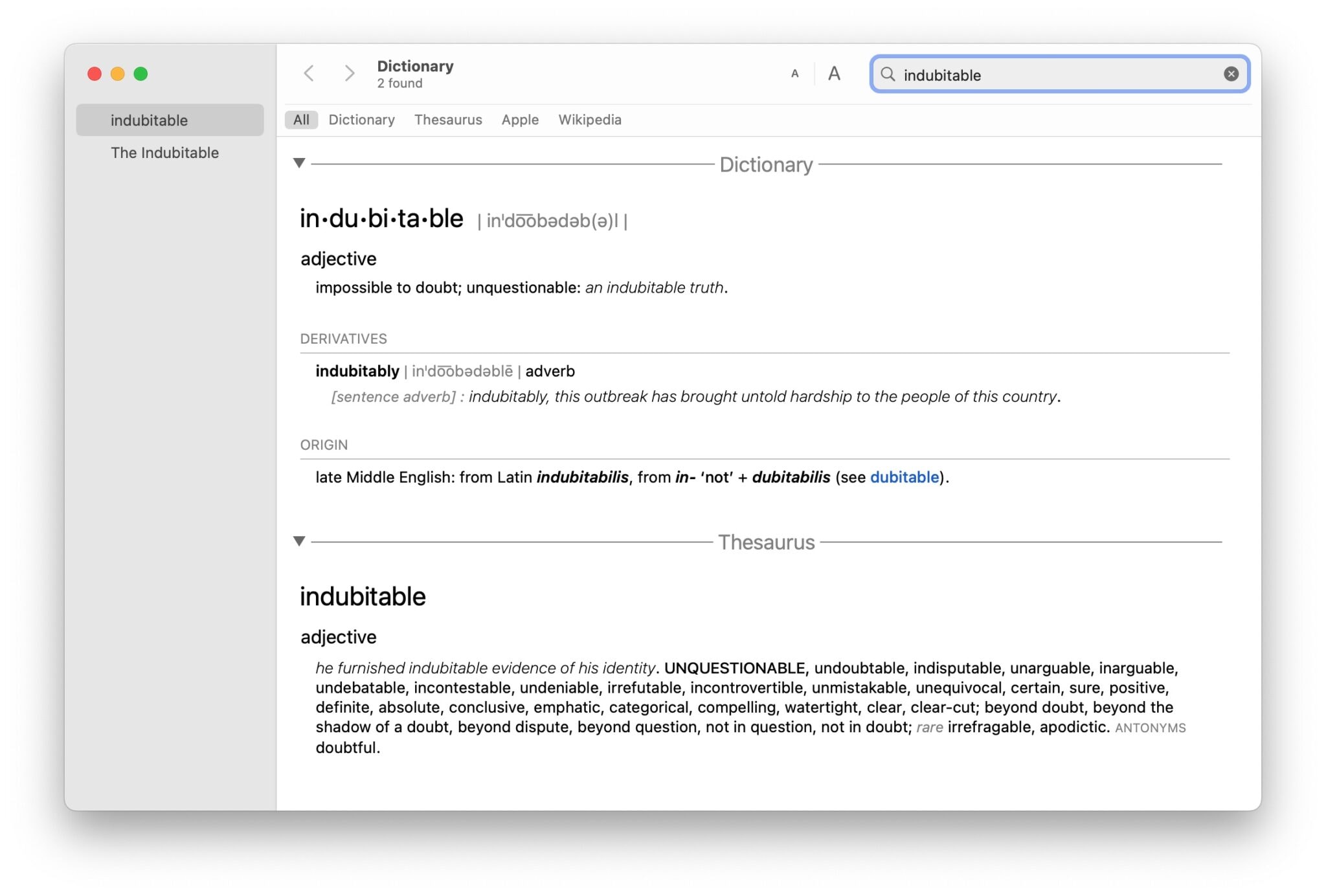This screenshot has height=896, width=1326.
Task: Click the green full-screen window button
Action: click(x=140, y=74)
